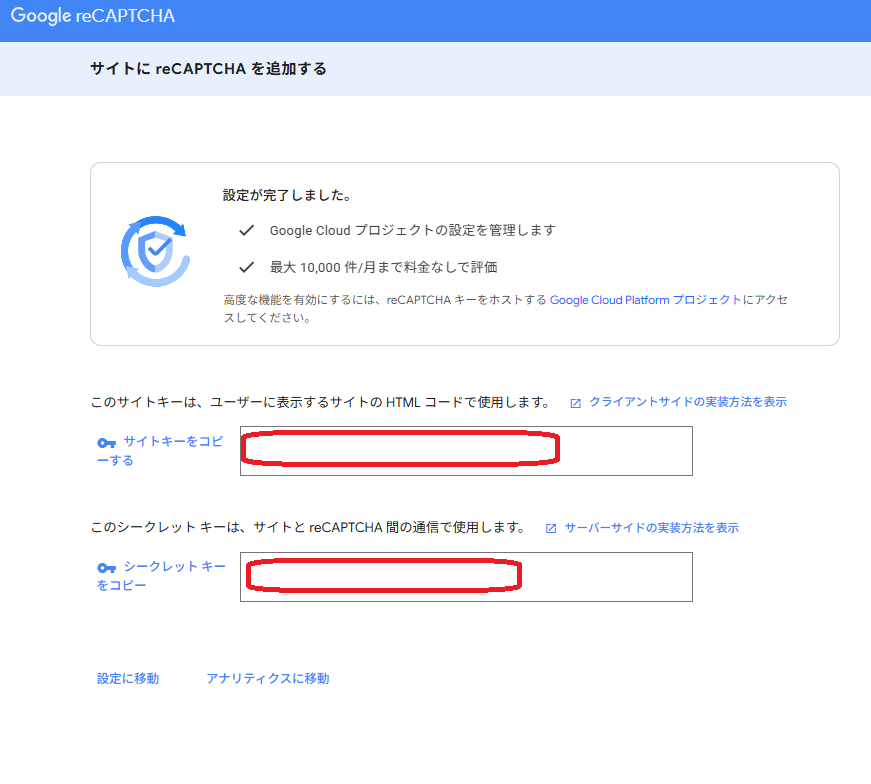Viewport: 871px width, 784px height.
Task: Click the text 設定が完了しました。
Action: (x=287, y=196)
